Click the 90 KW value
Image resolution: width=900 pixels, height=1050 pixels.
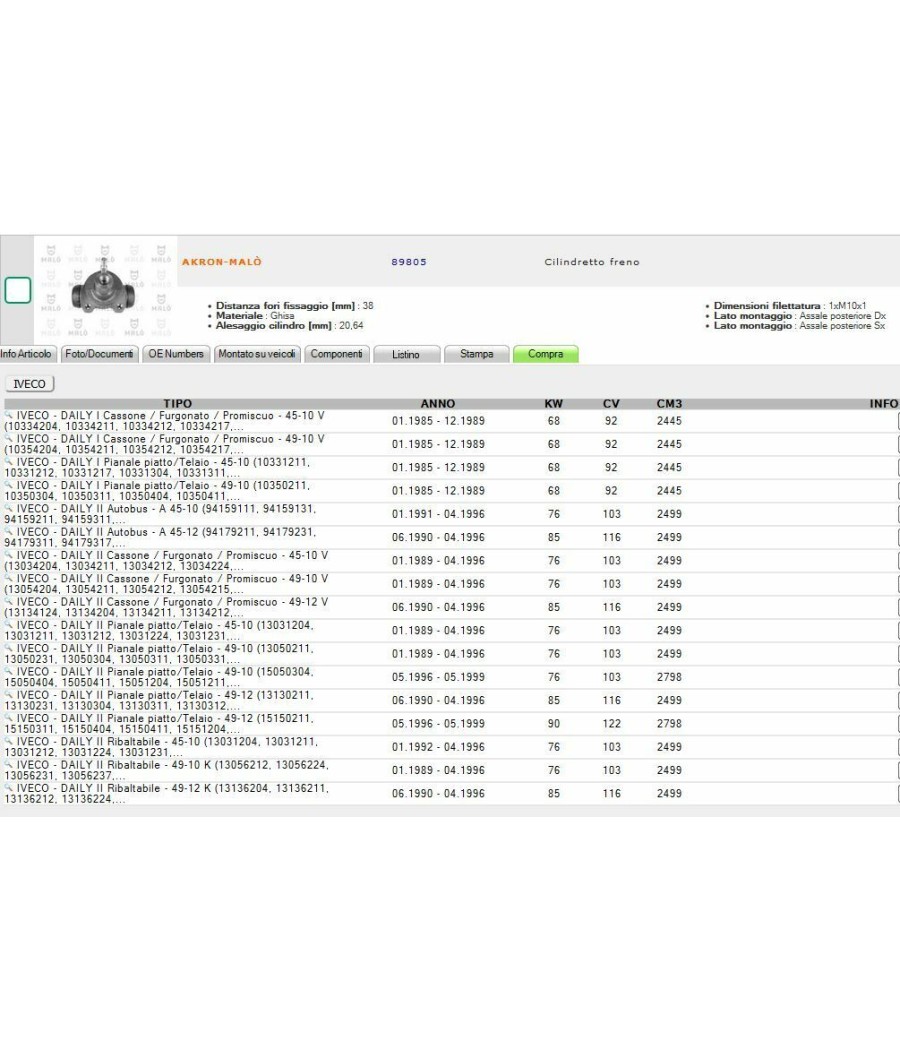tap(554, 724)
